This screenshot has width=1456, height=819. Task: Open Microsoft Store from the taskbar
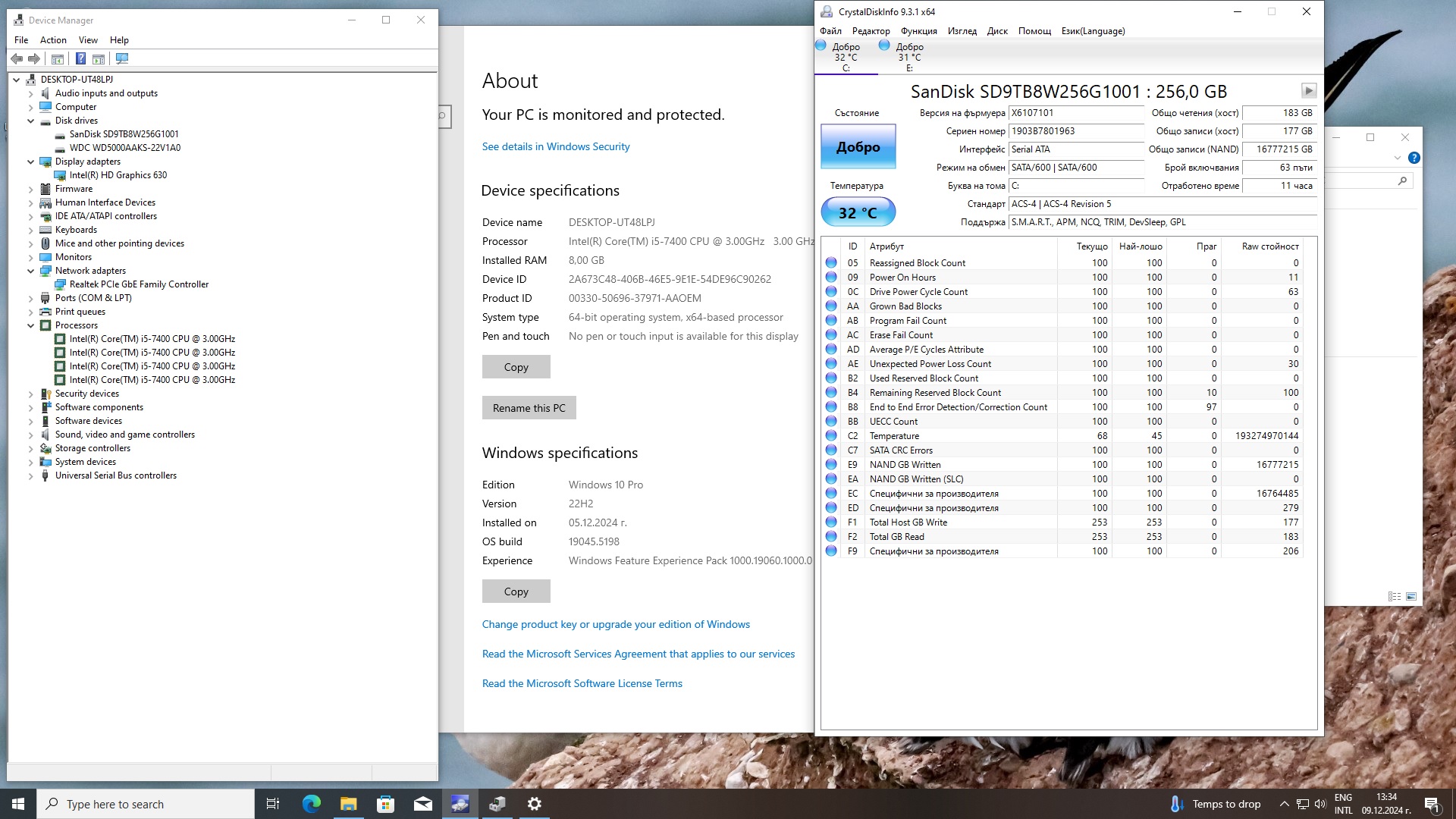point(385,804)
